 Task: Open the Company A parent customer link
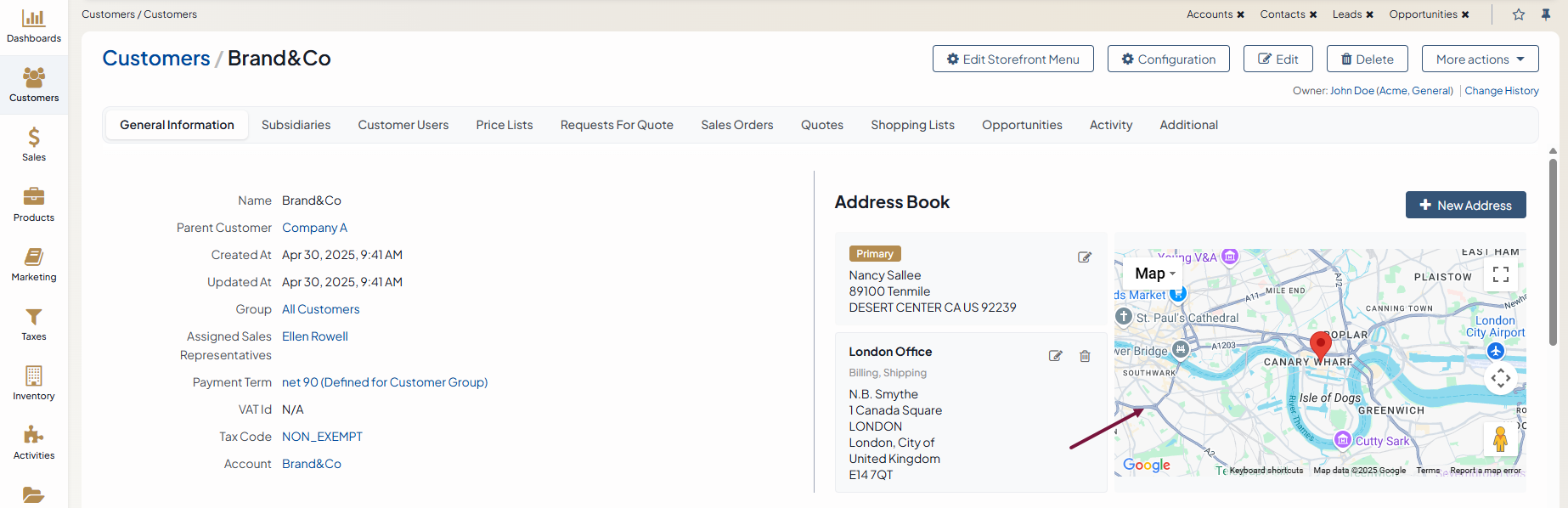[x=314, y=228]
